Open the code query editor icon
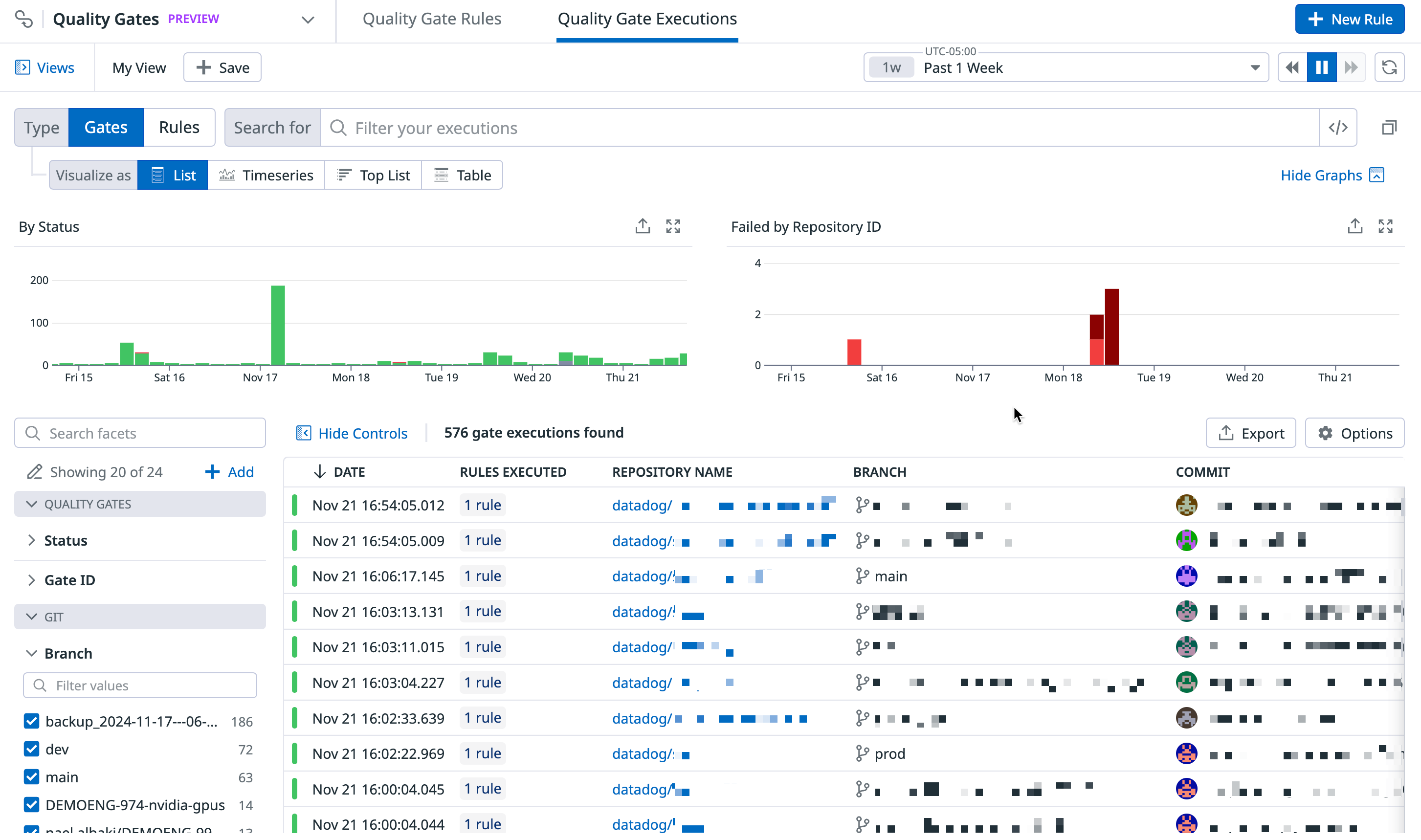 pyautogui.click(x=1338, y=128)
